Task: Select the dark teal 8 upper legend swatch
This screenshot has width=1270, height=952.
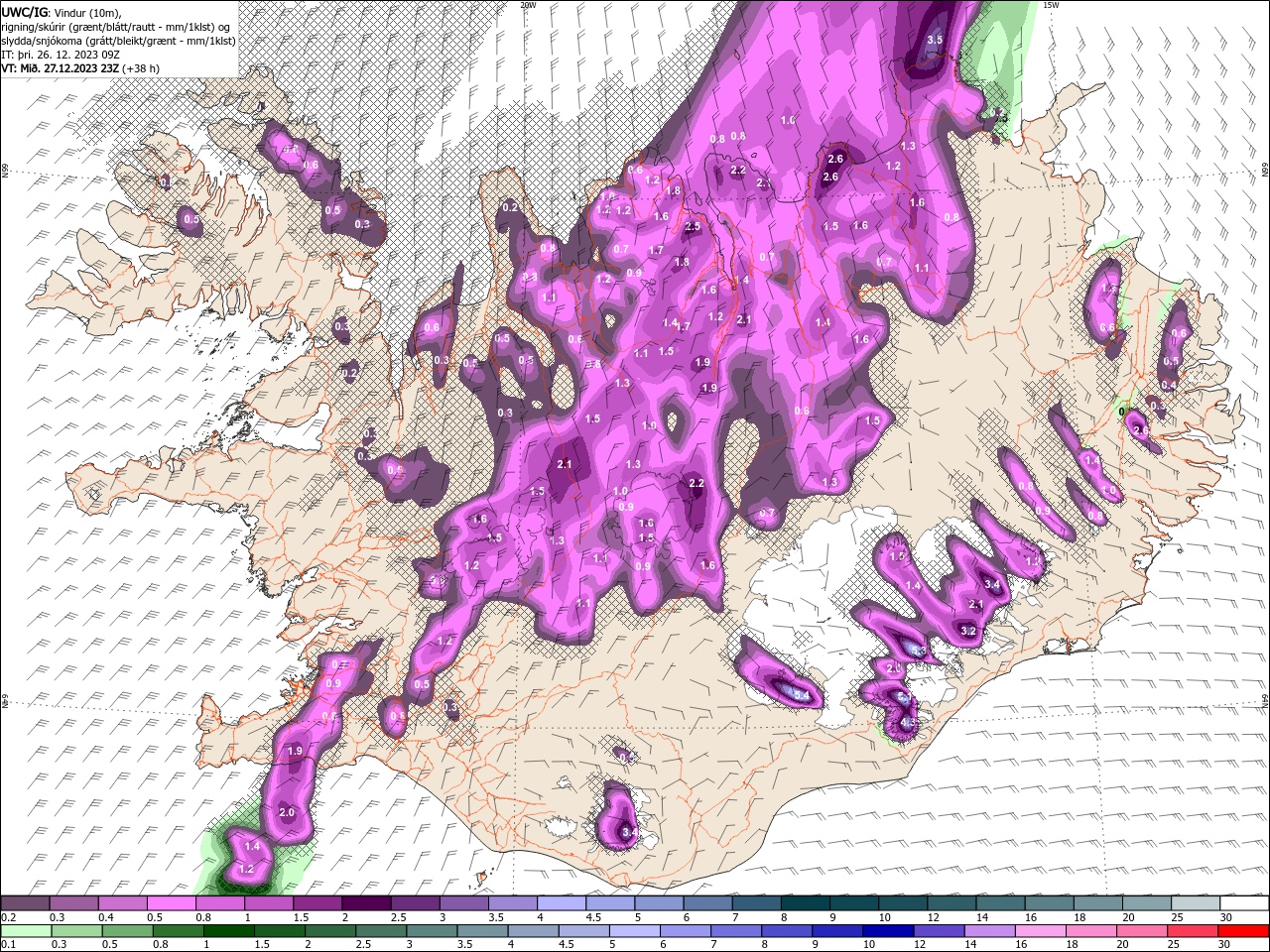Action: (805, 903)
